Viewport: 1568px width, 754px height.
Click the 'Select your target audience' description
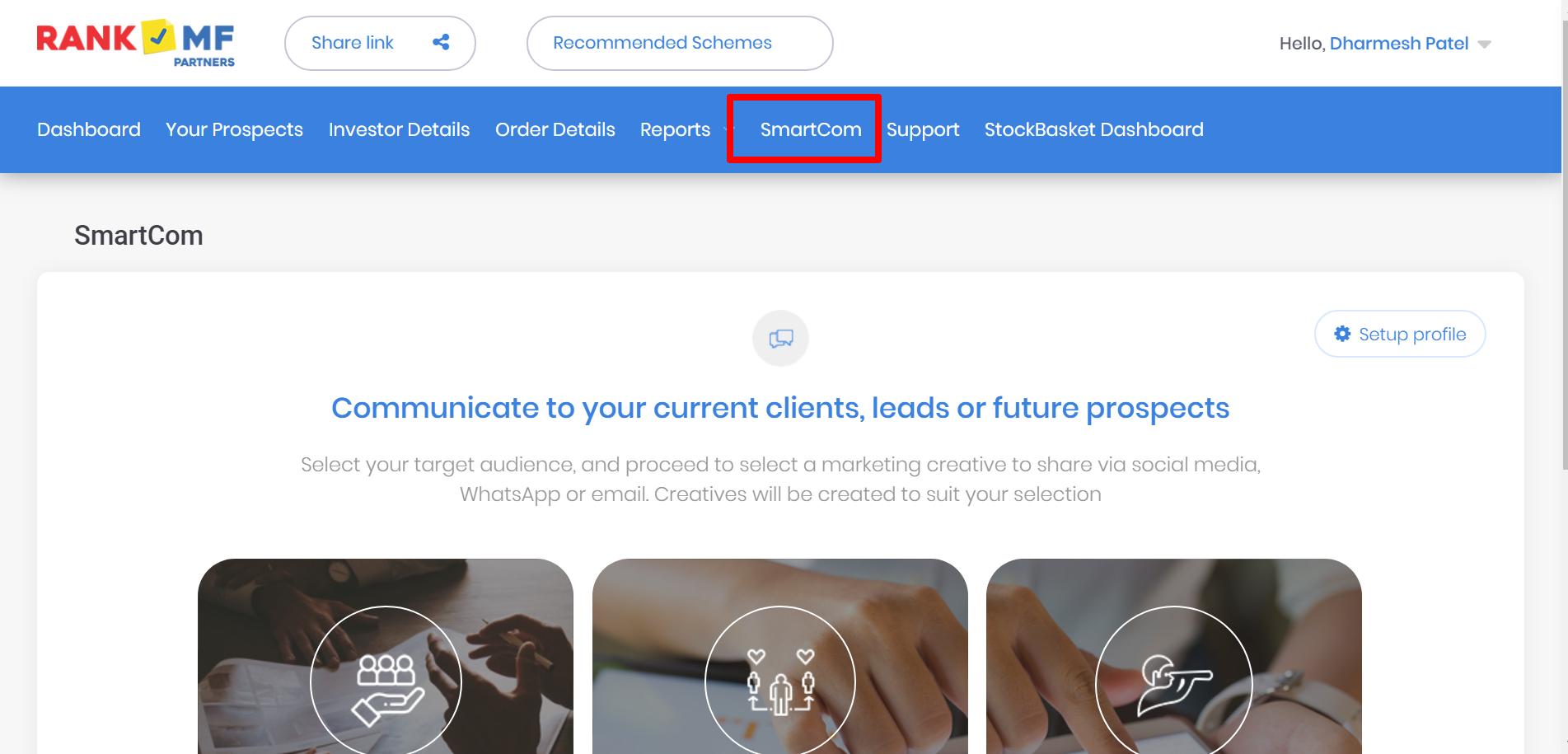(780, 479)
